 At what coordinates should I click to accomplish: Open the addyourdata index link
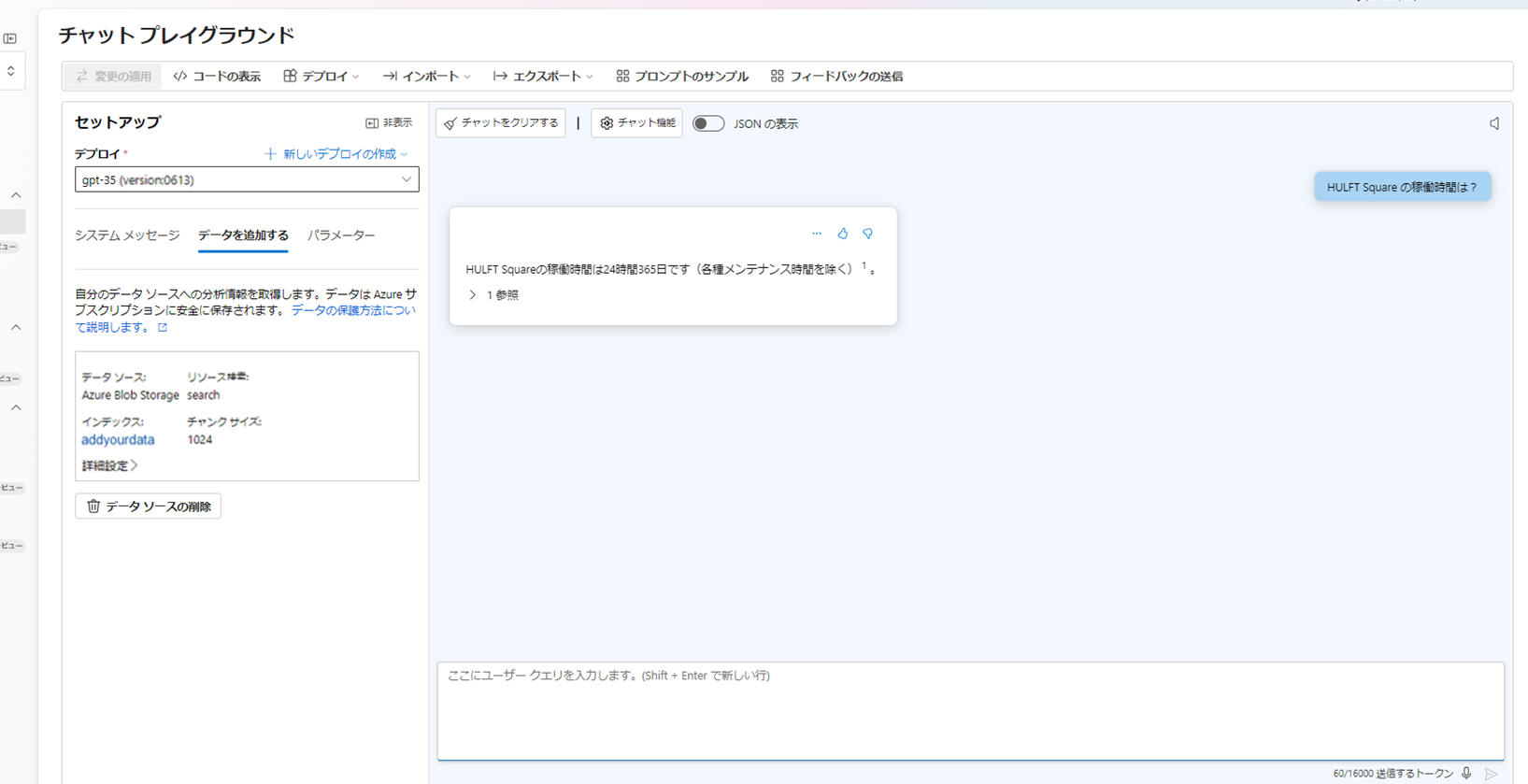click(x=118, y=440)
